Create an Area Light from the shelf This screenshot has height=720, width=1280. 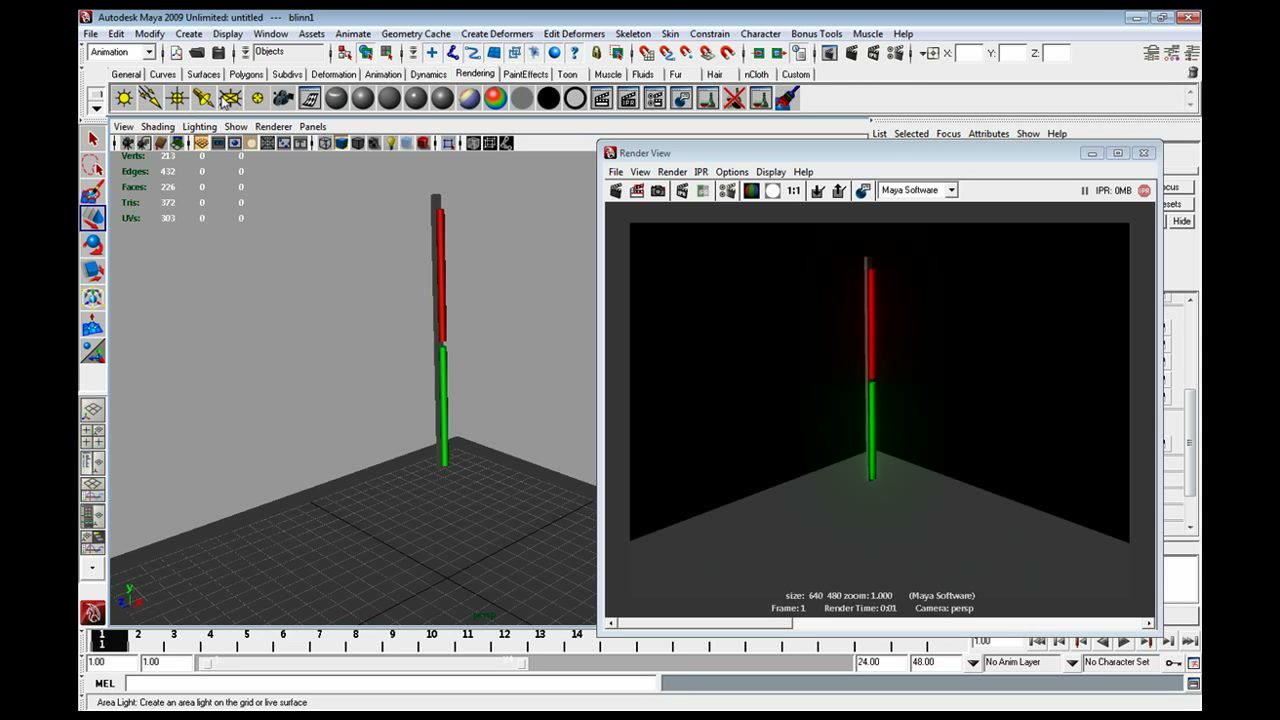coord(230,98)
